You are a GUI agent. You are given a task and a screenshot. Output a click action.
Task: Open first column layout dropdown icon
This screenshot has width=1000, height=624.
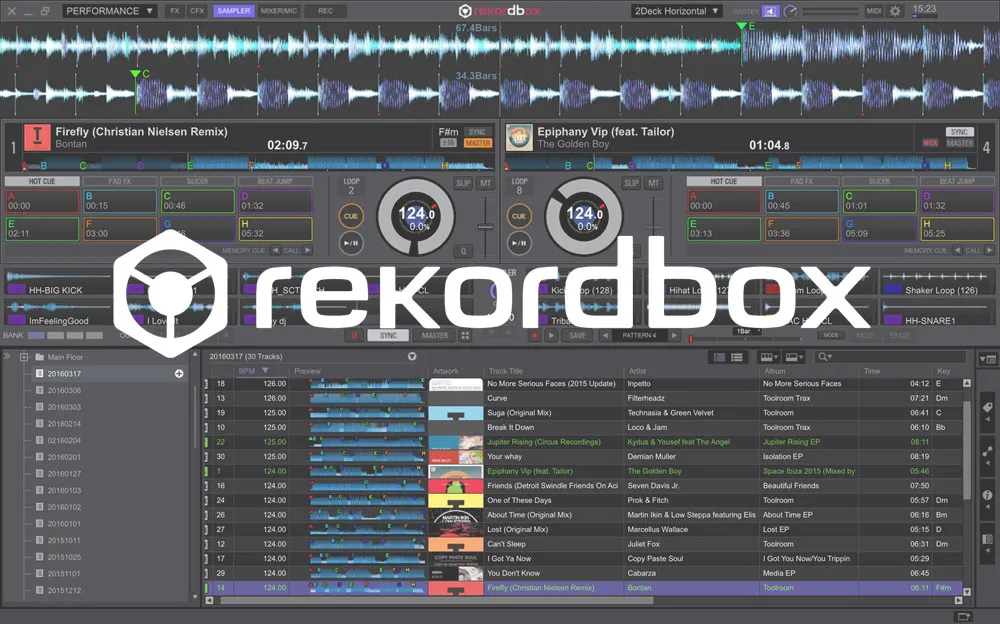[x=769, y=357]
